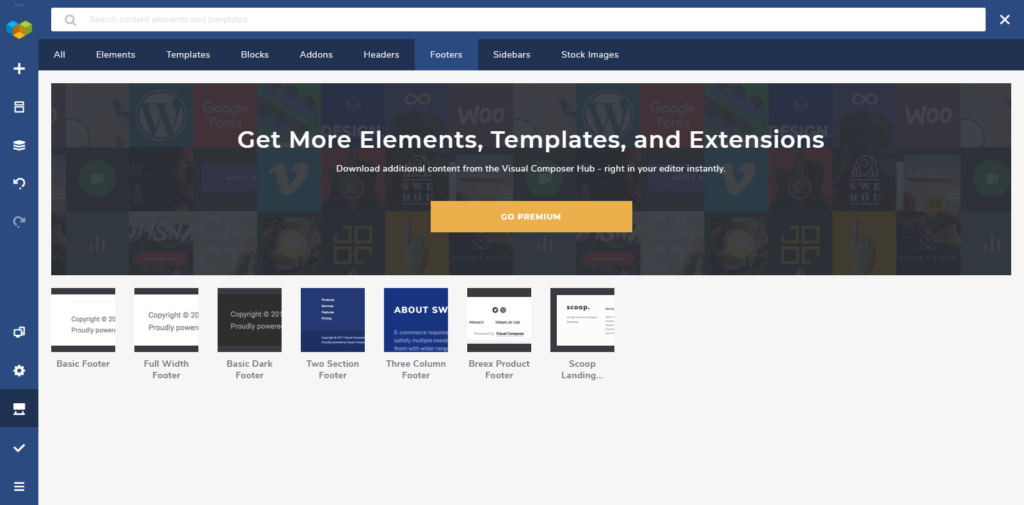Click the Visual Composer Hub shop icon
The image size is (1024, 505).
pos(19,409)
